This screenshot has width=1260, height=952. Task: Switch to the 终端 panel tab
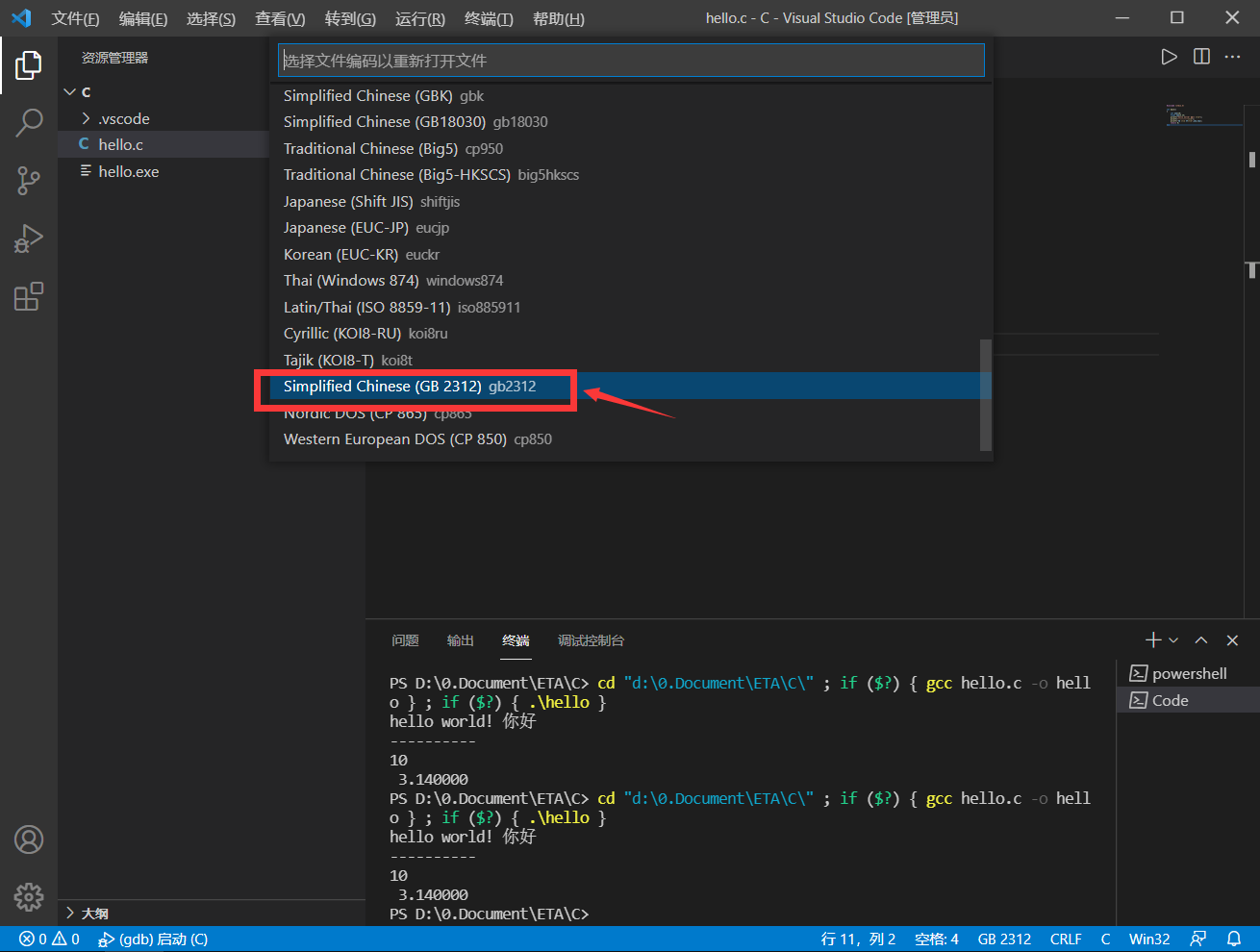[x=516, y=640]
